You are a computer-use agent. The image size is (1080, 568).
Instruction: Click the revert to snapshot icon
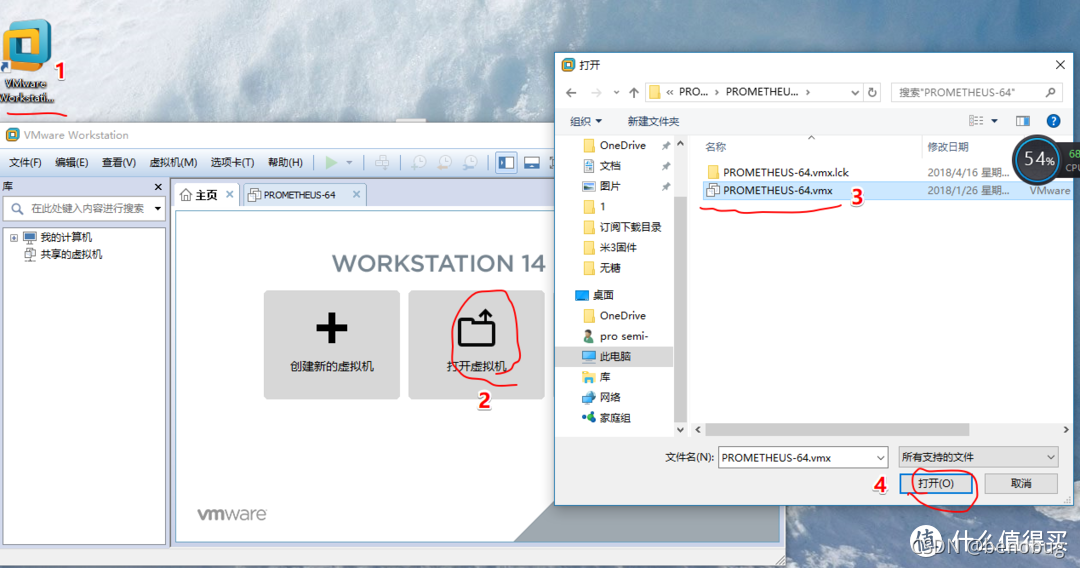pyautogui.click(x=444, y=162)
